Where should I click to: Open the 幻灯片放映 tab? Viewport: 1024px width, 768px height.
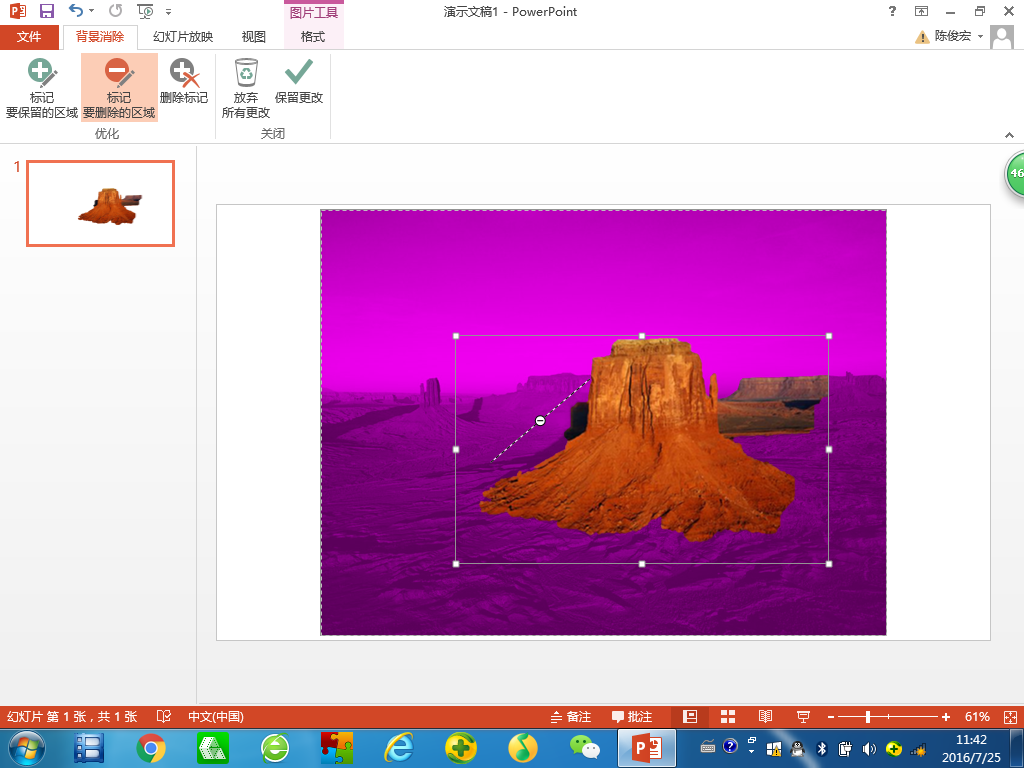click(x=183, y=37)
